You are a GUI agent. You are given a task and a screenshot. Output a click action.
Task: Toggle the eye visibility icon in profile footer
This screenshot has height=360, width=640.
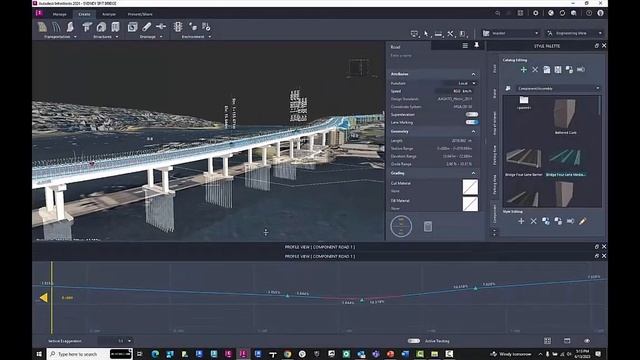point(587,341)
